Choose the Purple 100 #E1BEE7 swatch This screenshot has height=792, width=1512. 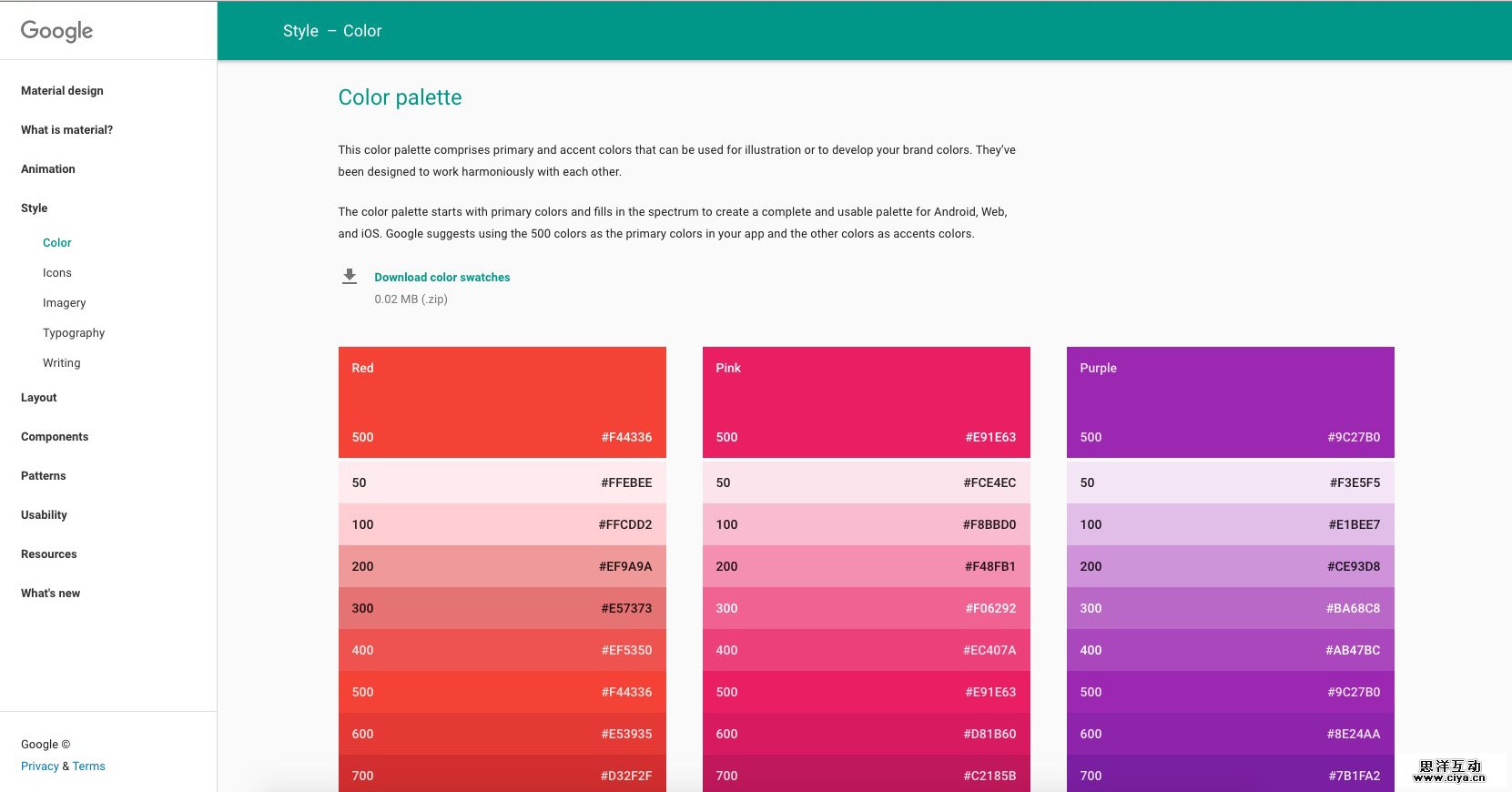pos(1230,524)
